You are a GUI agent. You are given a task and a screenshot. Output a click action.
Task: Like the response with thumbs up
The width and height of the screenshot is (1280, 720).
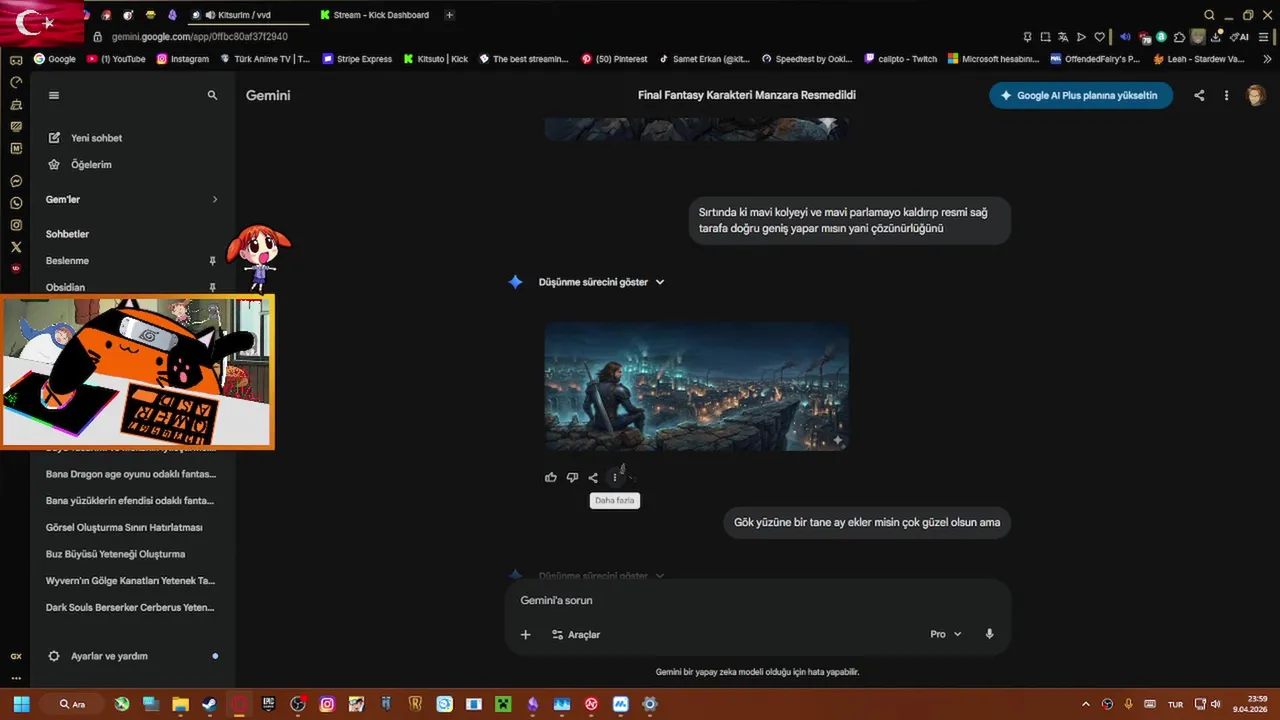click(551, 478)
